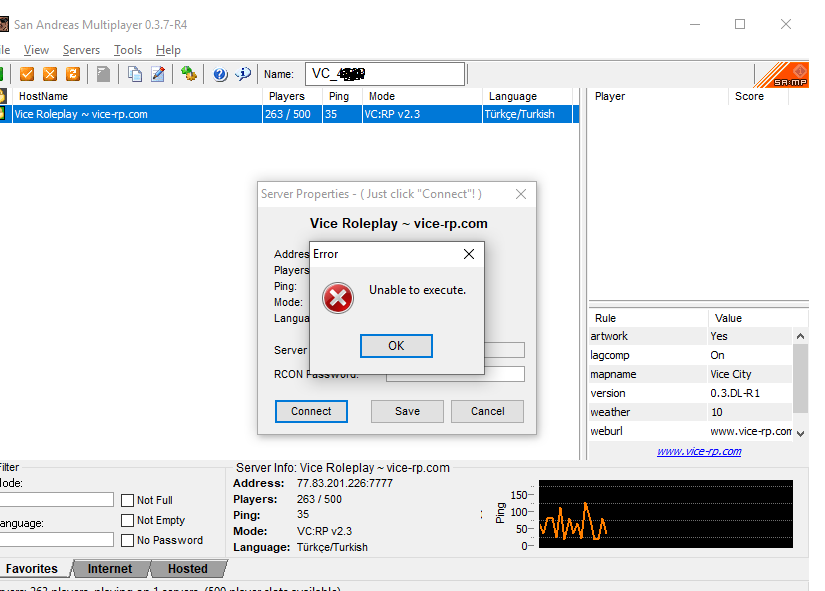Viewport: 825px width, 591px height.
Task: Sort by the HostName column header
Action: (x=137, y=96)
